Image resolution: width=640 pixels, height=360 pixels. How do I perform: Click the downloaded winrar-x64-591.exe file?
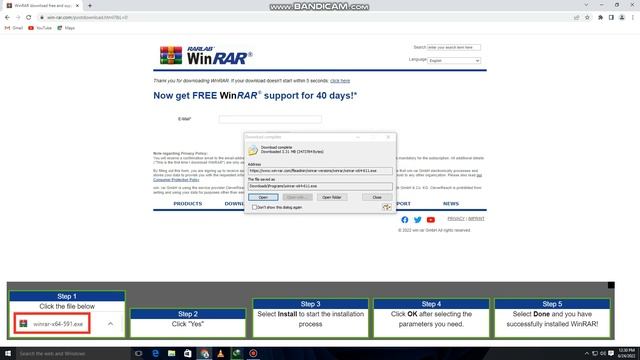tap(52, 324)
